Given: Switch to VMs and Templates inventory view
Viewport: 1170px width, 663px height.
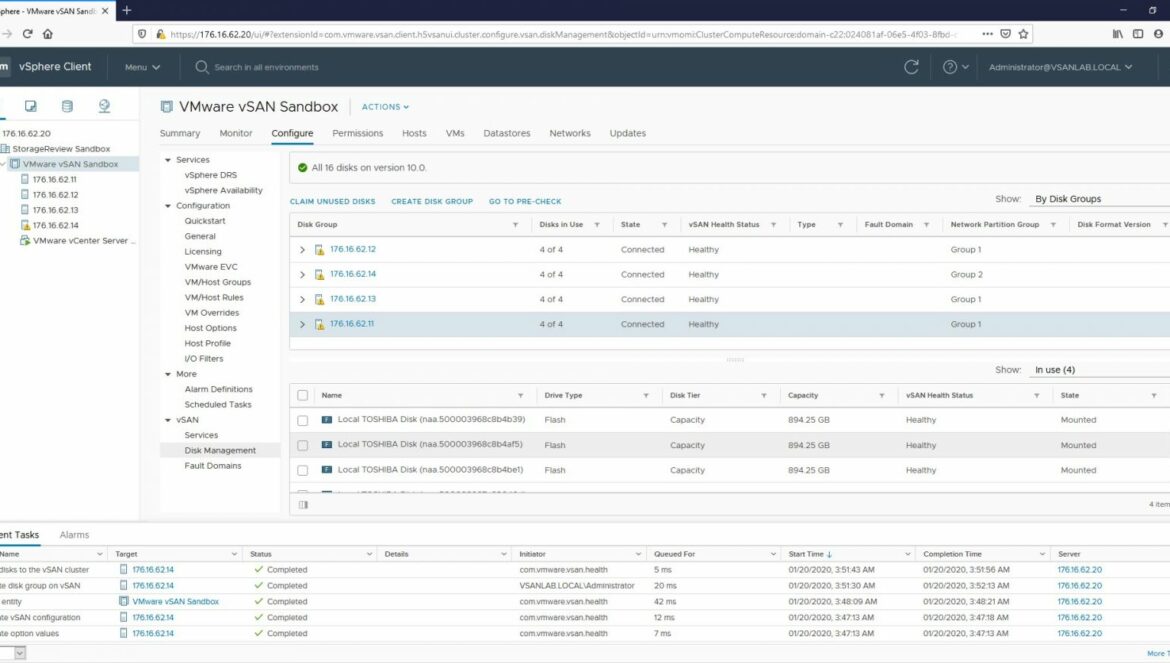Looking at the screenshot, I should pos(31,106).
